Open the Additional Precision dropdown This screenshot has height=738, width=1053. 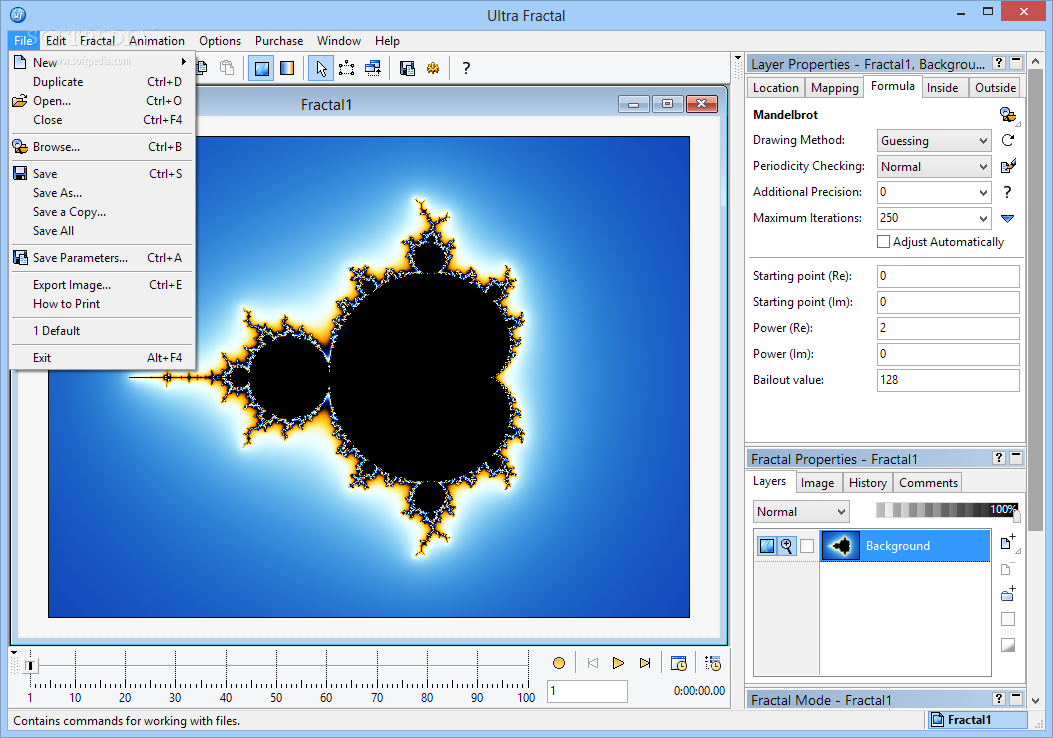(x=934, y=192)
